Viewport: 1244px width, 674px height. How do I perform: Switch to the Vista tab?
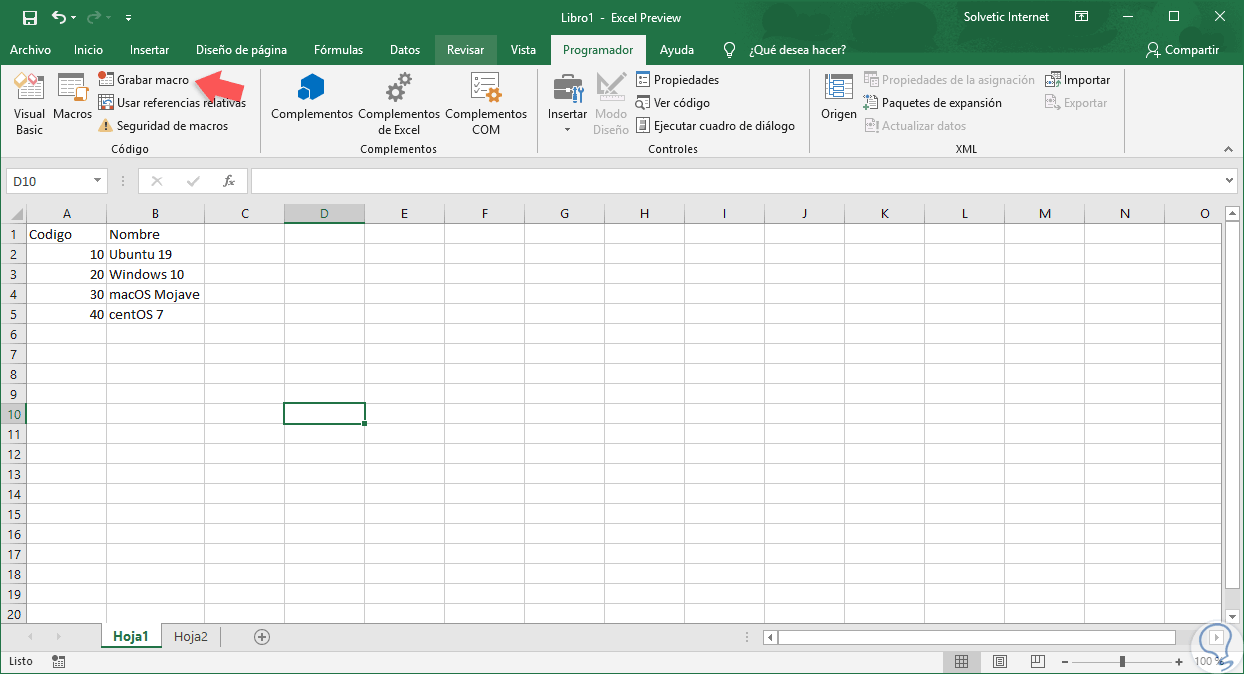point(523,50)
